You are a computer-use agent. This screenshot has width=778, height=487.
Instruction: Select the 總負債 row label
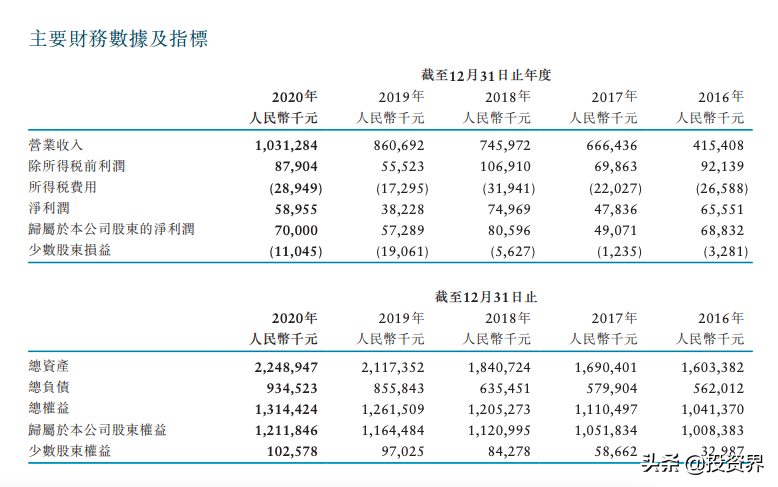tap(49, 388)
